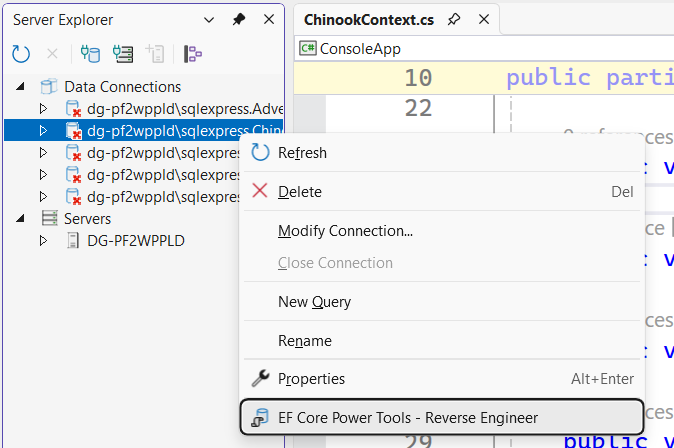The height and width of the screenshot is (448, 674).
Task: Select New Query in the context menu
Action: (442, 302)
